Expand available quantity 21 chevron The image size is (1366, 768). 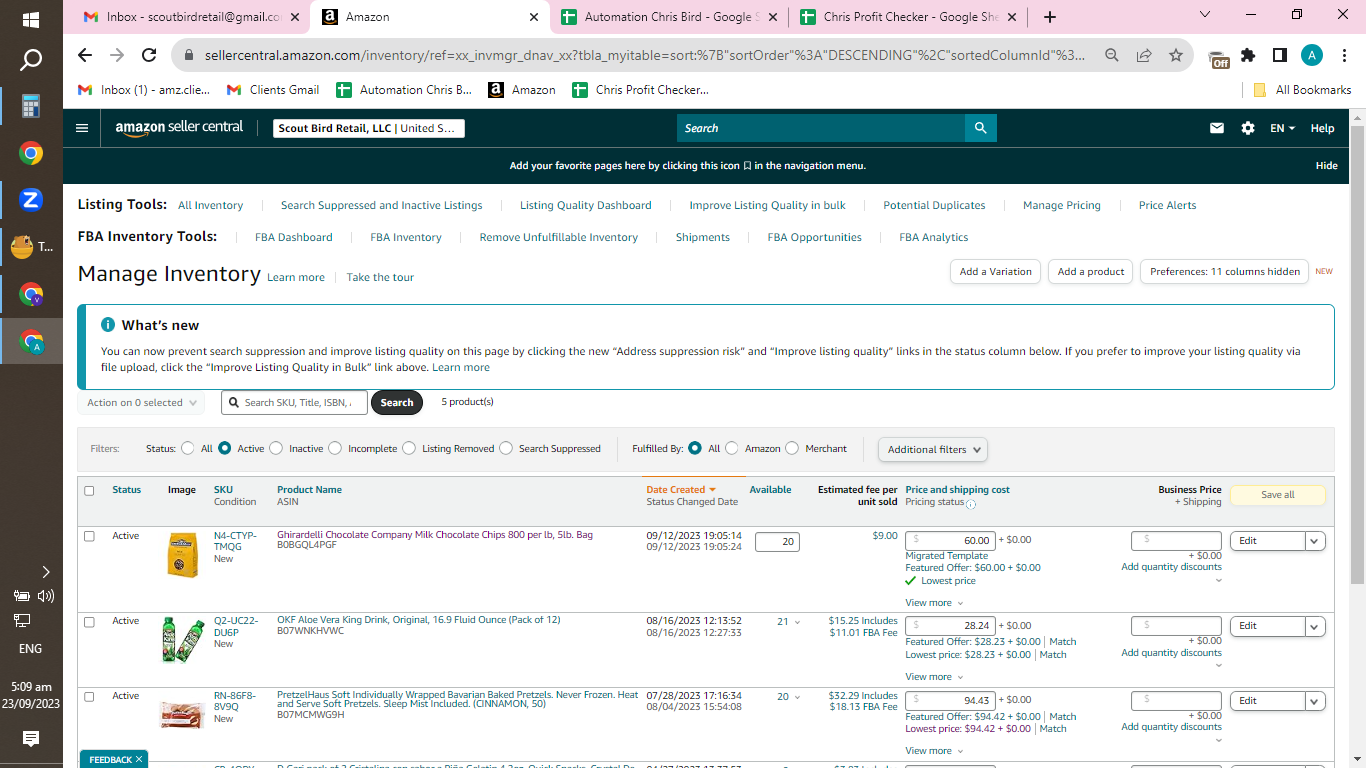(797, 622)
